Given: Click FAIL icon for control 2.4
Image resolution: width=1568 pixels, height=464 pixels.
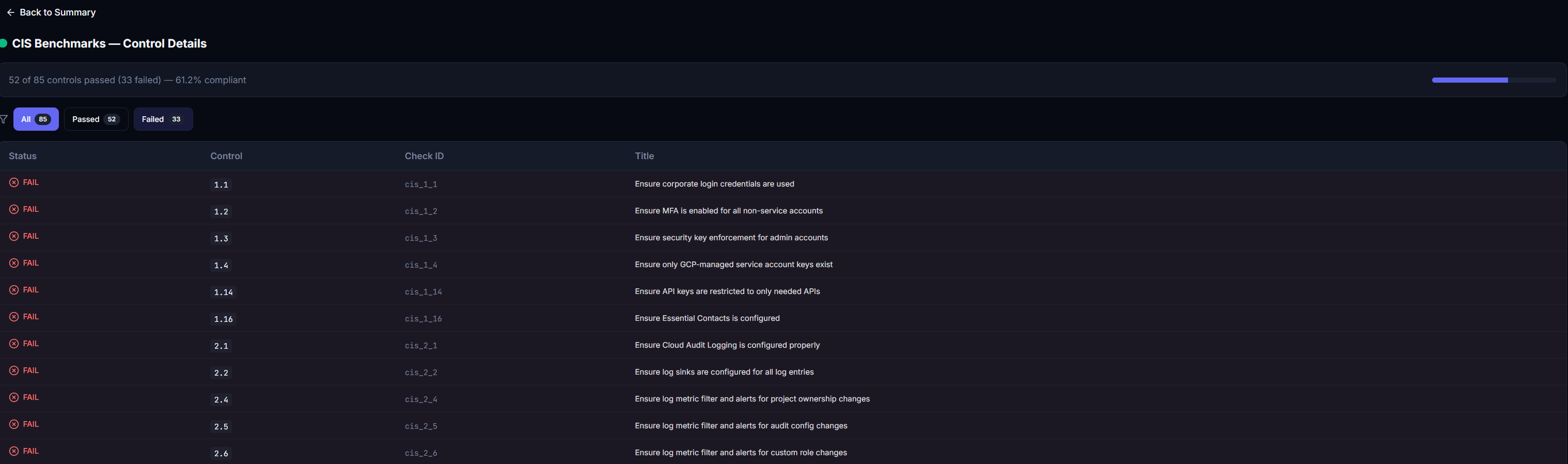Looking at the screenshot, I should pyautogui.click(x=14, y=398).
